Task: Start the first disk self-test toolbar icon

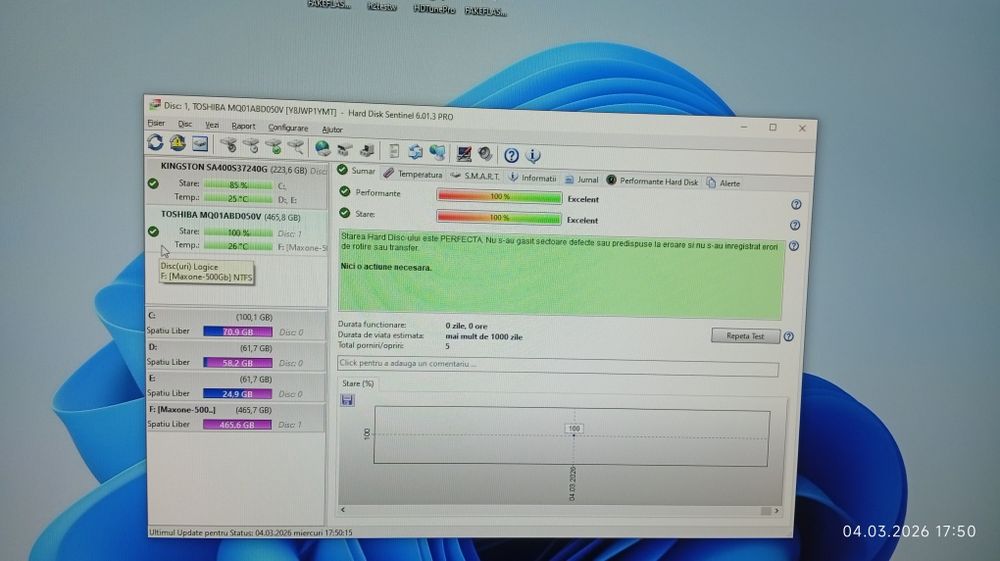Action: (x=228, y=146)
